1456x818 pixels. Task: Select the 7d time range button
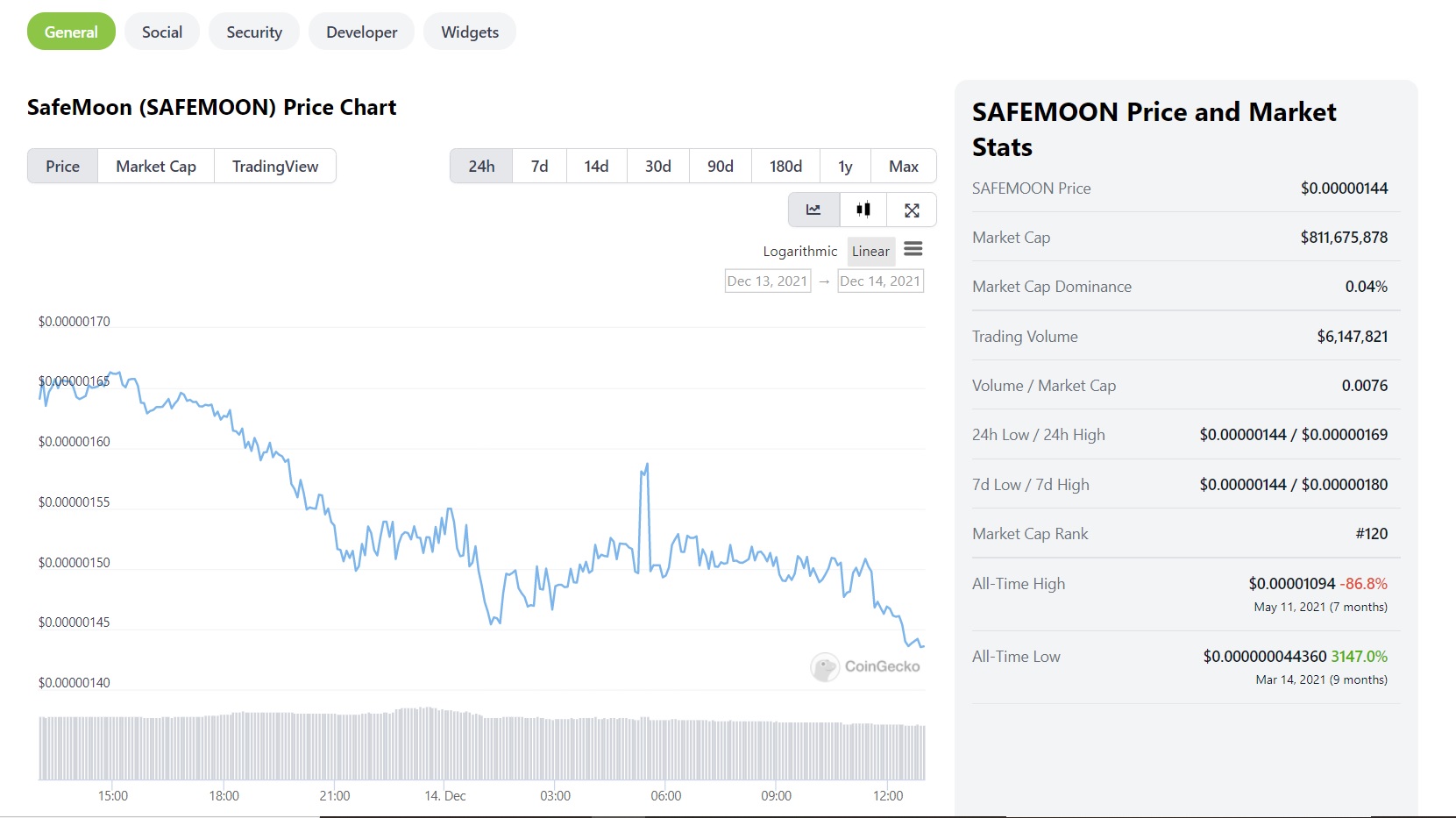pos(538,166)
